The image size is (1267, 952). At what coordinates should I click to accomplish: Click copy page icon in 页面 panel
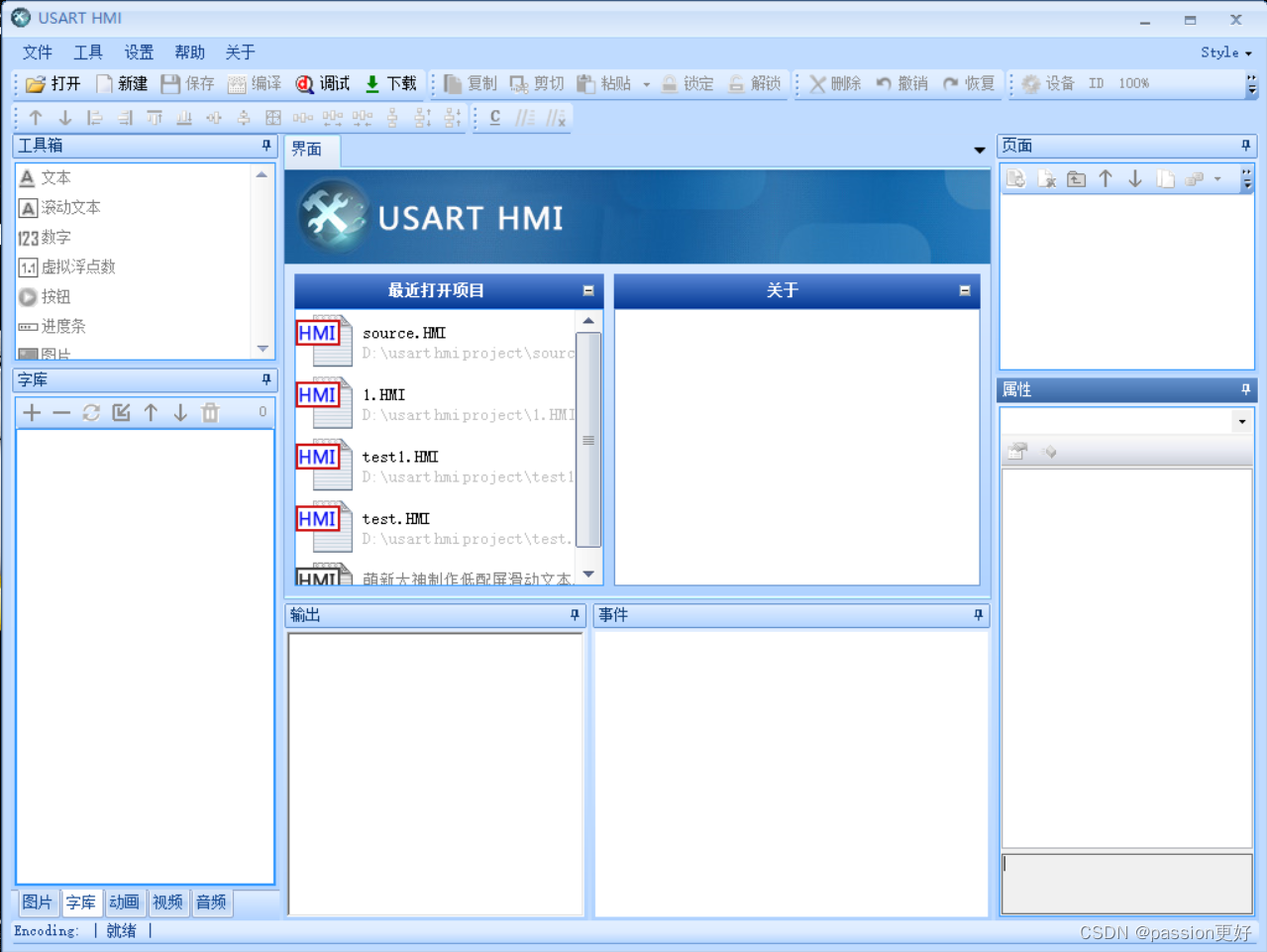pos(1165,179)
